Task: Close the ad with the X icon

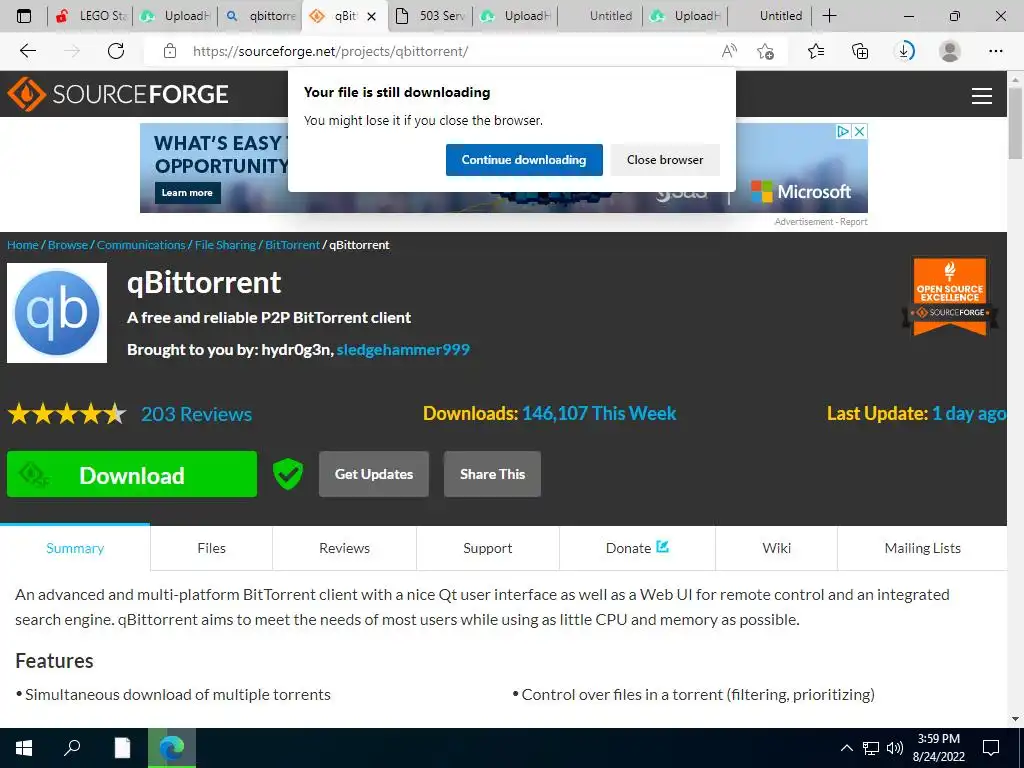Action: pos(860,131)
